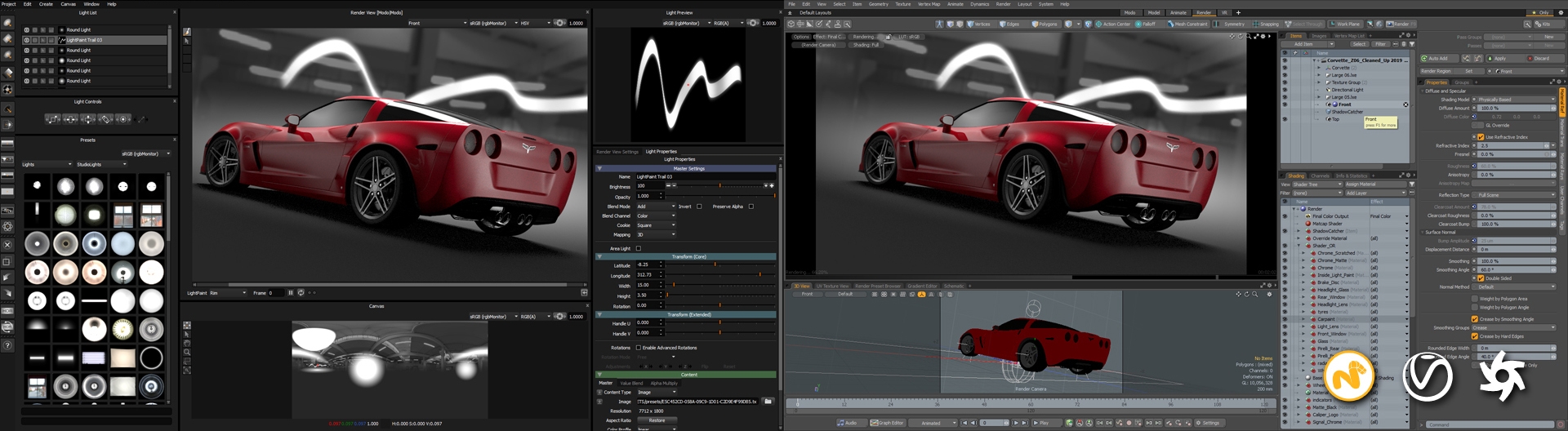Toggle the Work Plane tool

tap(1345, 24)
